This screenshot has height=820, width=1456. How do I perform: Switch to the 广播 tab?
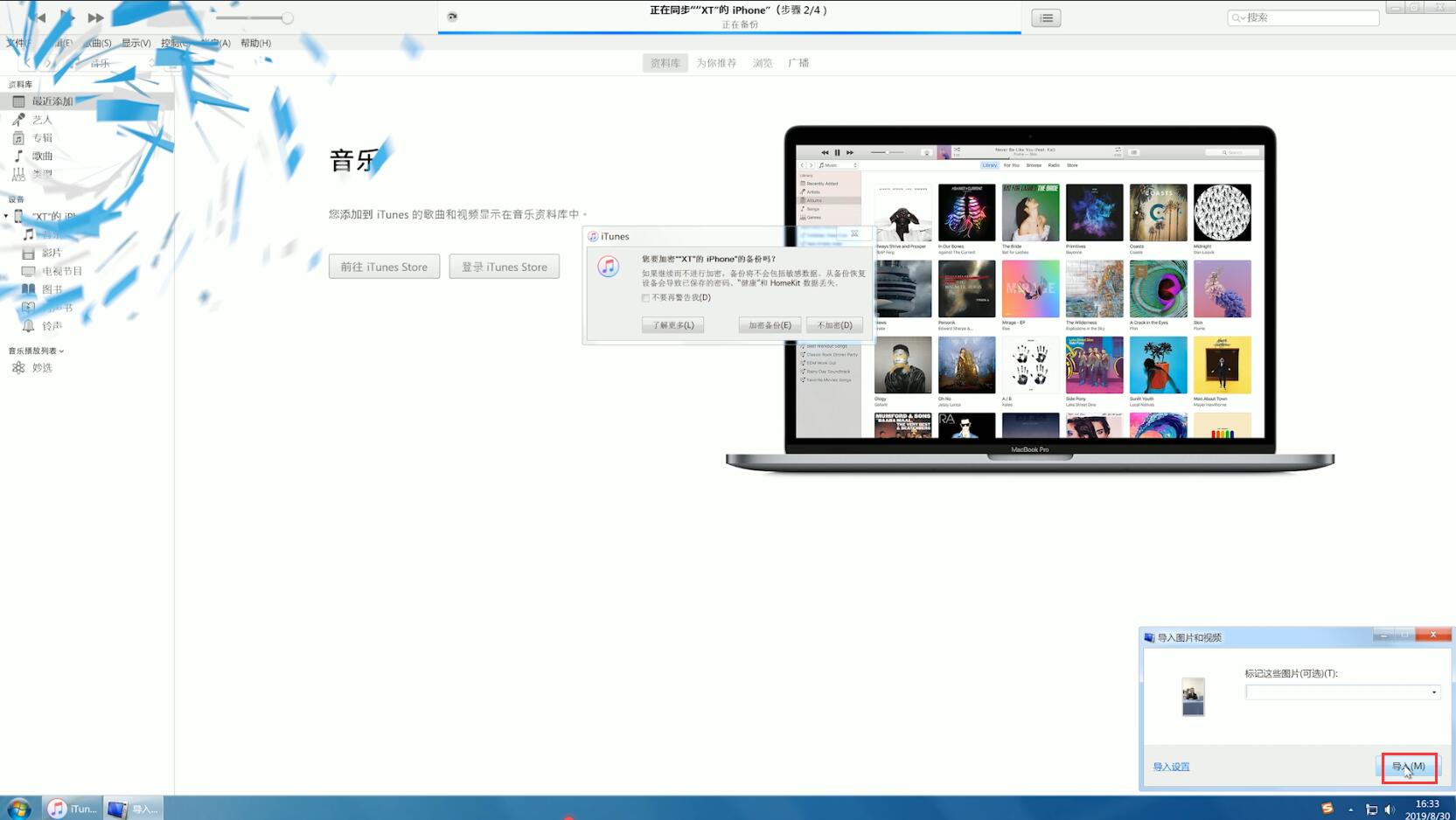(x=798, y=63)
